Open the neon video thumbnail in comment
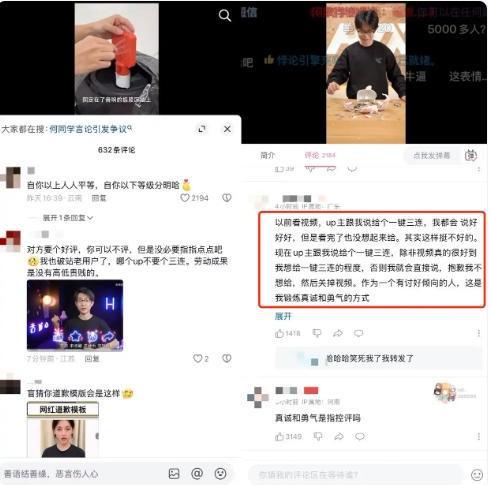 (75, 315)
